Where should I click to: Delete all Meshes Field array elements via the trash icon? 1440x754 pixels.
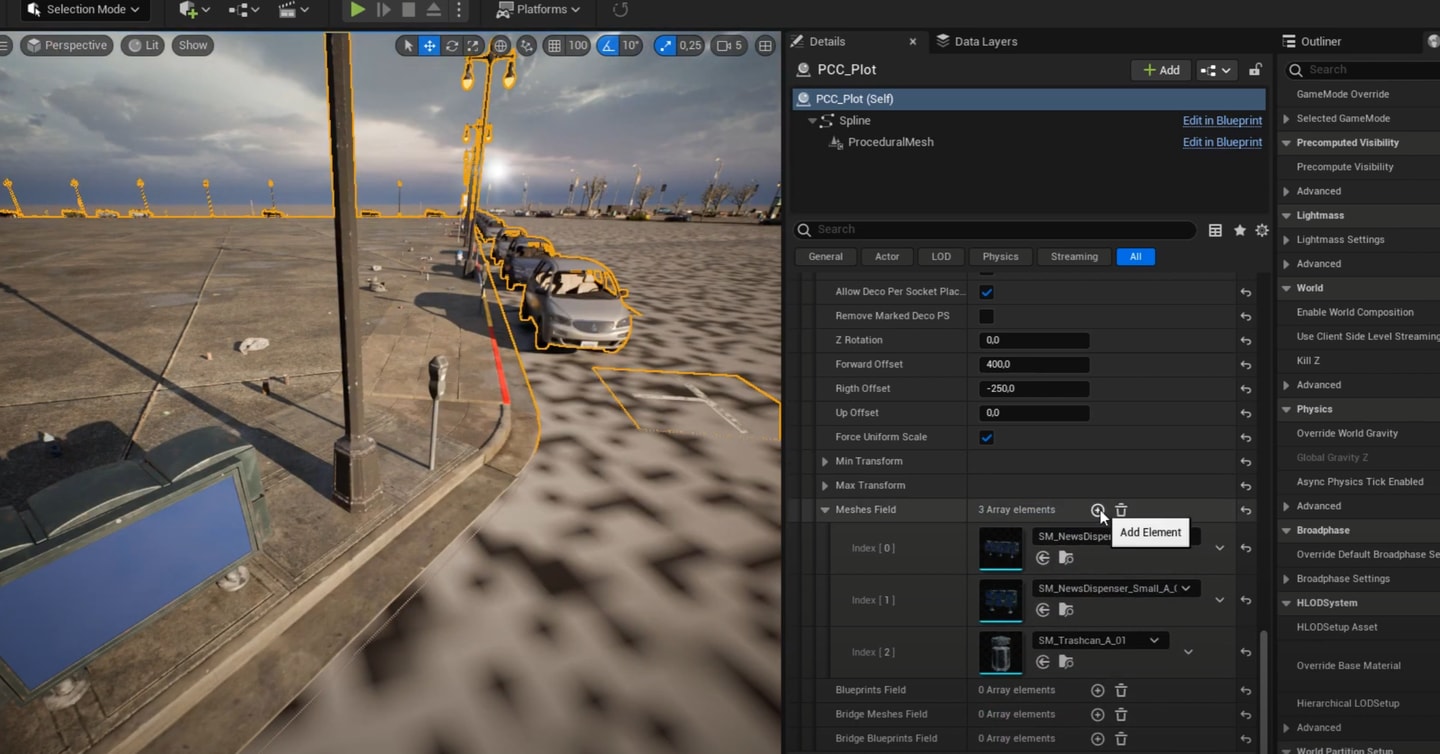[1121, 510]
